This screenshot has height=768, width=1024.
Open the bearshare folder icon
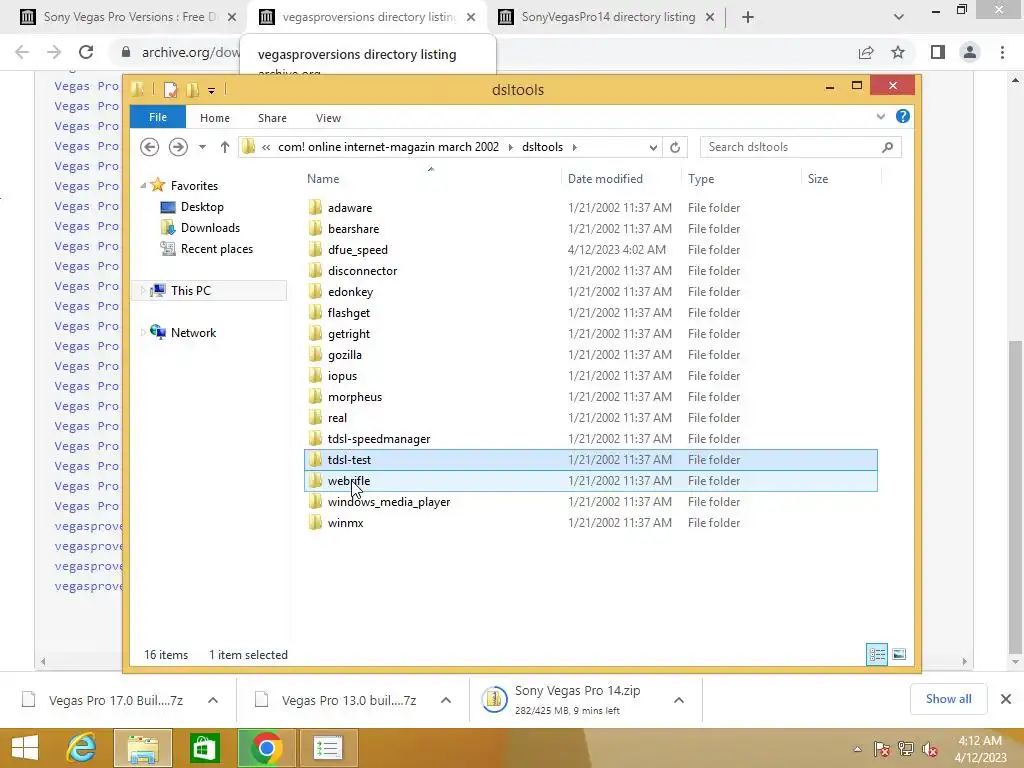[x=315, y=228]
